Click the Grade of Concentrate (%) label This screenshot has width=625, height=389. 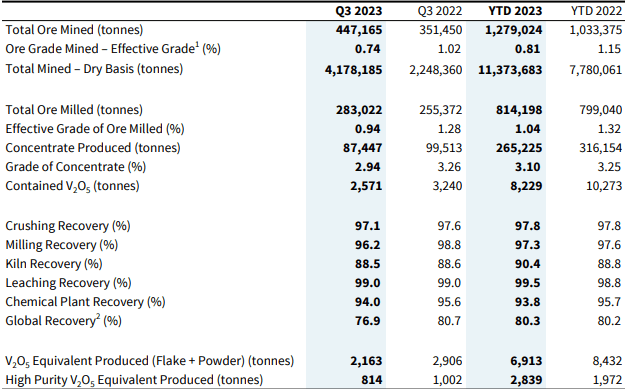click(76, 167)
